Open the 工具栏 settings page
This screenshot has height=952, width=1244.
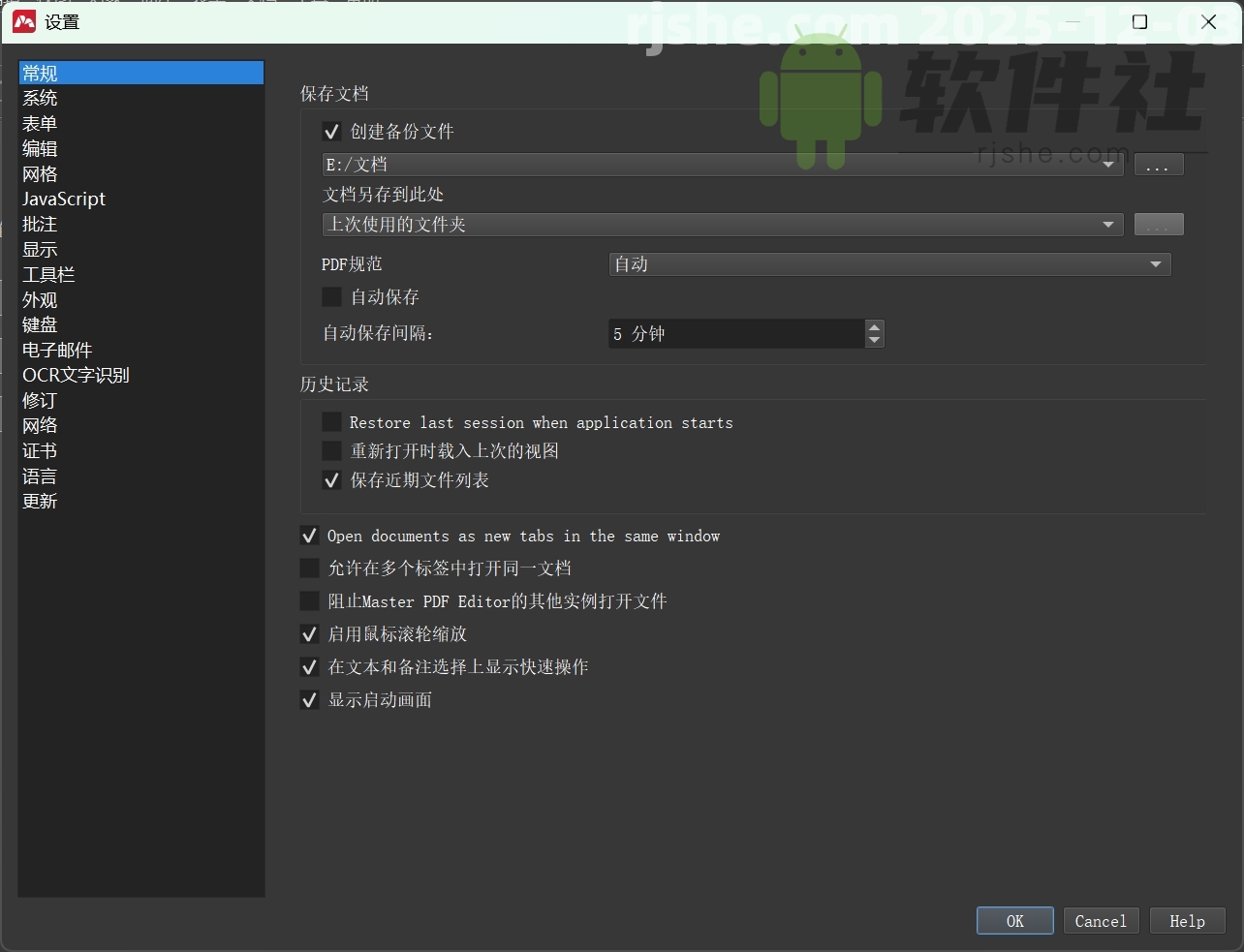(47, 274)
